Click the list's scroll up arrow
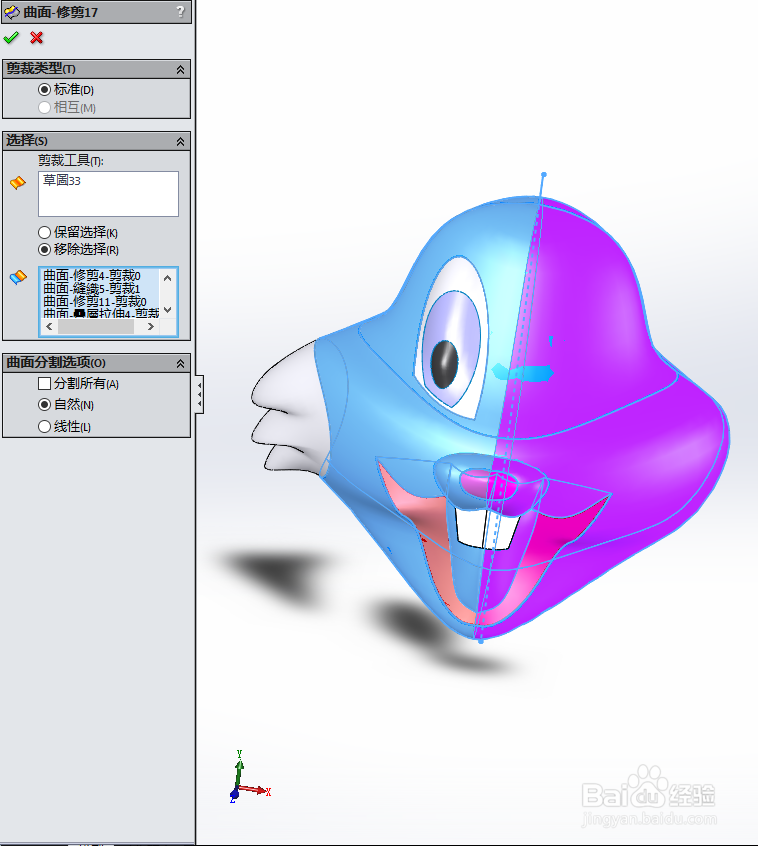The image size is (758, 846). [x=167, y=278]
